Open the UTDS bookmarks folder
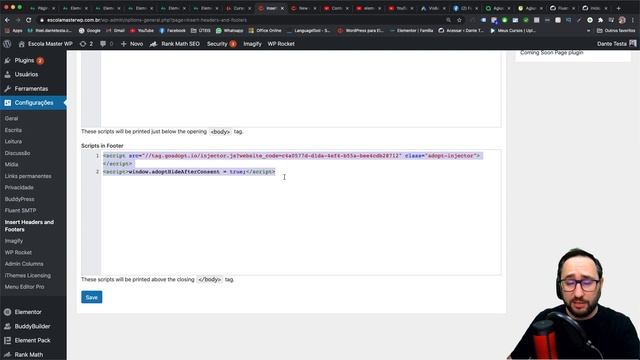Image resolution: width=640 pixels, height=360 pixels. click(x=200, y=31)
